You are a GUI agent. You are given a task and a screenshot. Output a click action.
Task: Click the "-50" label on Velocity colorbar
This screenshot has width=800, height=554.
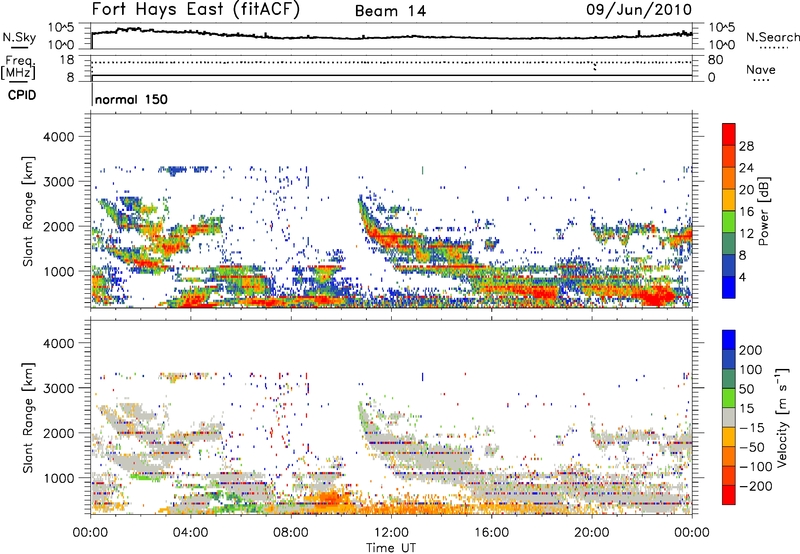point(752,447)
